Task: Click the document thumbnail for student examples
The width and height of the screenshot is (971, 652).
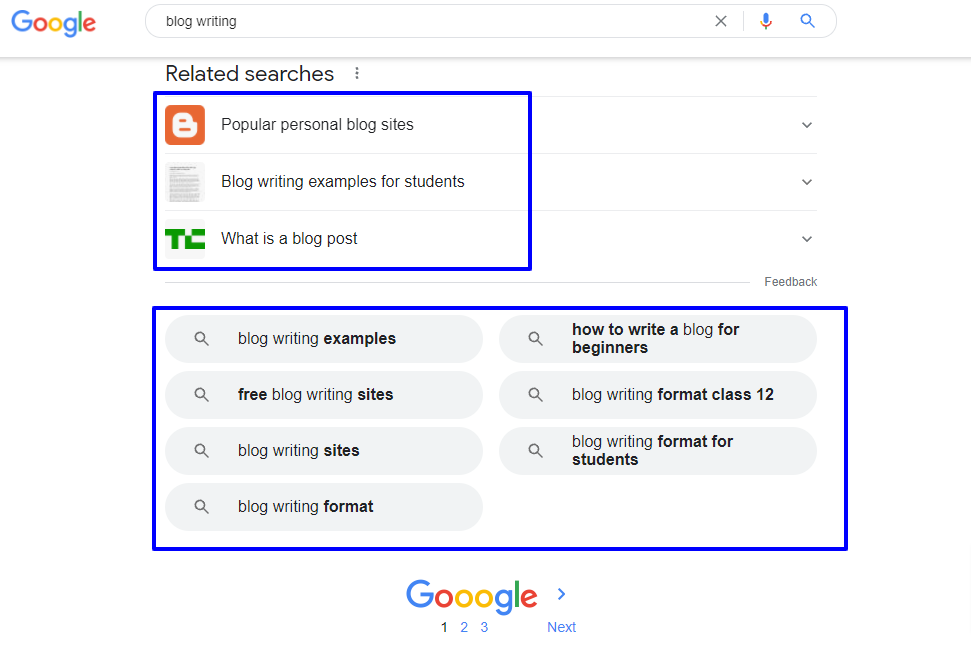Action: [185, 182]
